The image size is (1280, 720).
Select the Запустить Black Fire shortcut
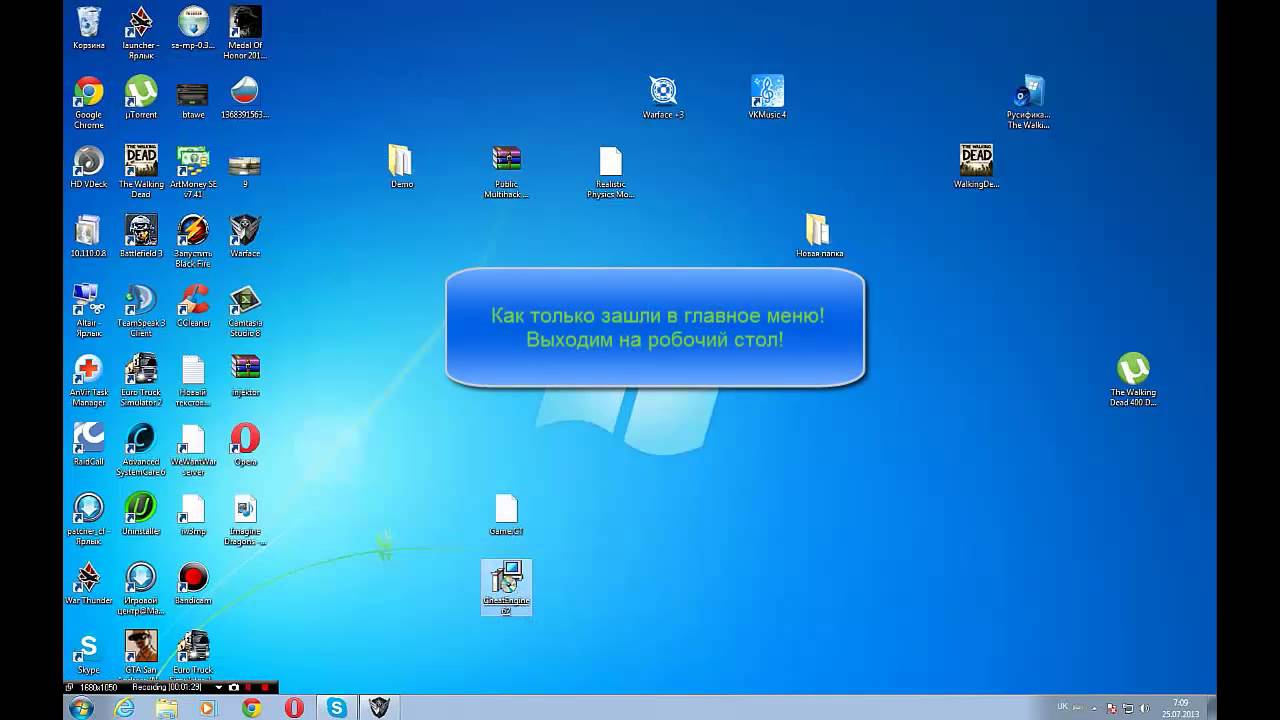[193, 241]
